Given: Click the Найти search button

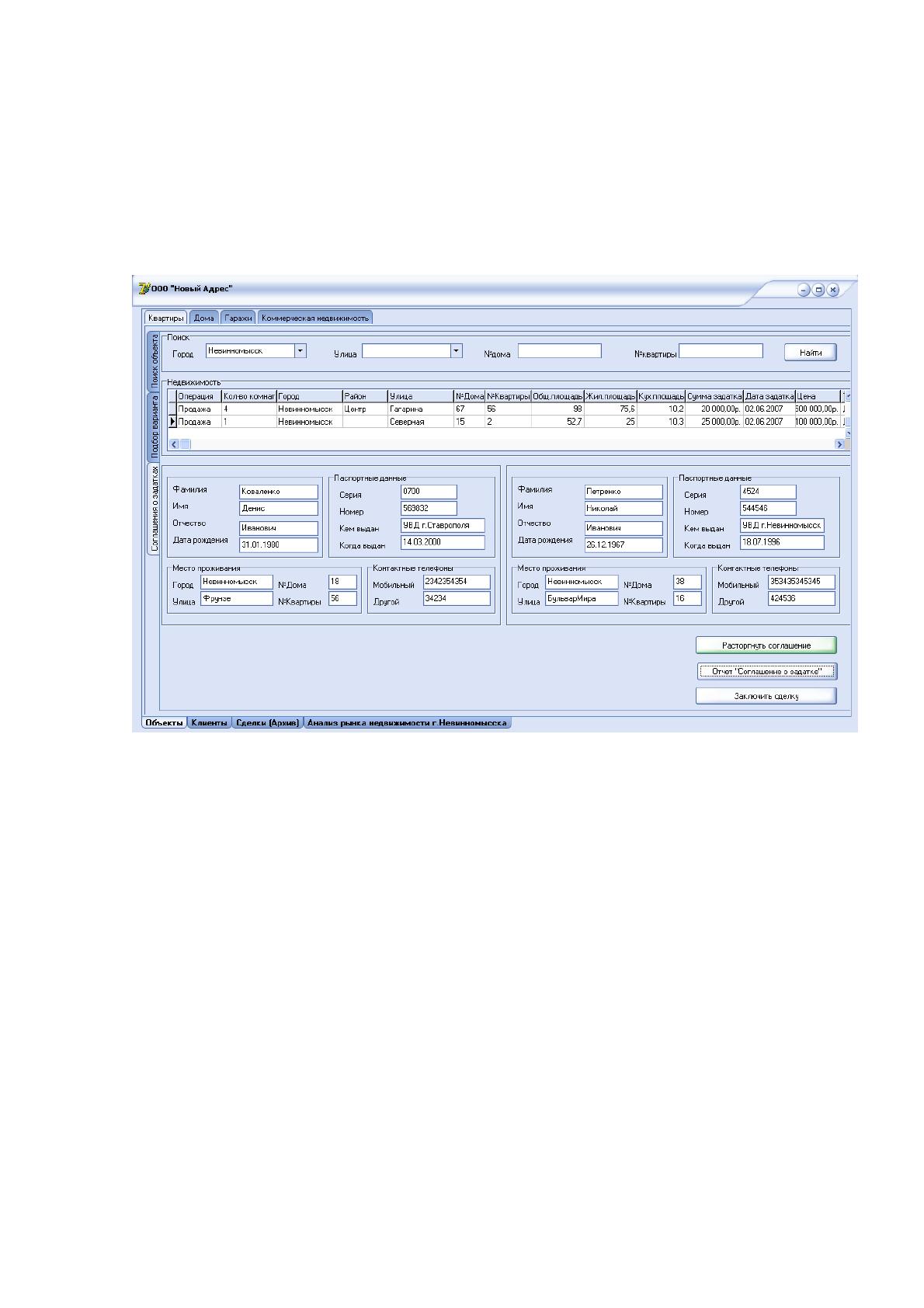Looking at the screenshot, I should click(810, 353).
